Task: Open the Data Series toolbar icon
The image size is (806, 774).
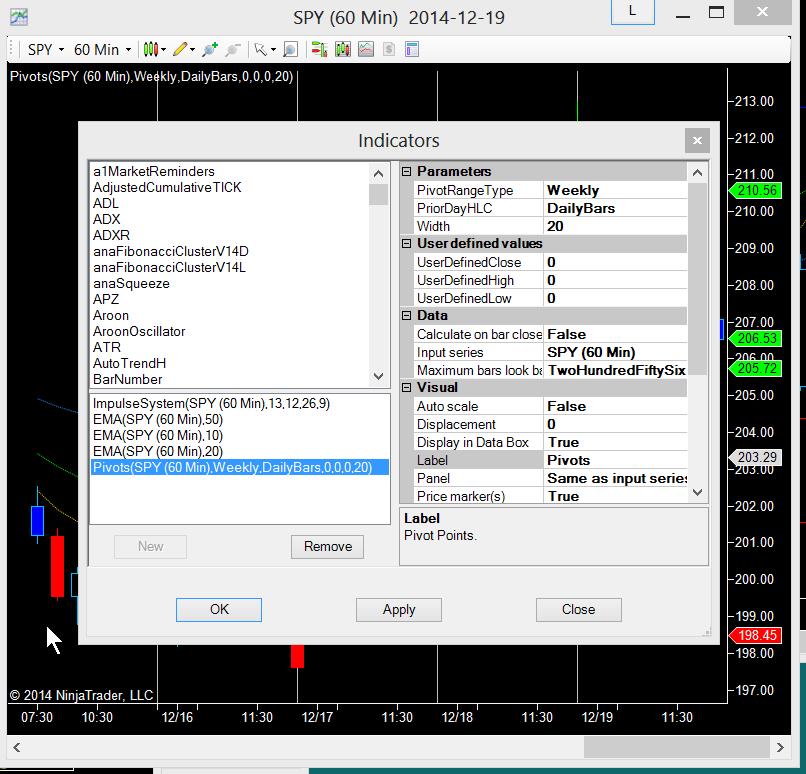Action: (342, 49)
